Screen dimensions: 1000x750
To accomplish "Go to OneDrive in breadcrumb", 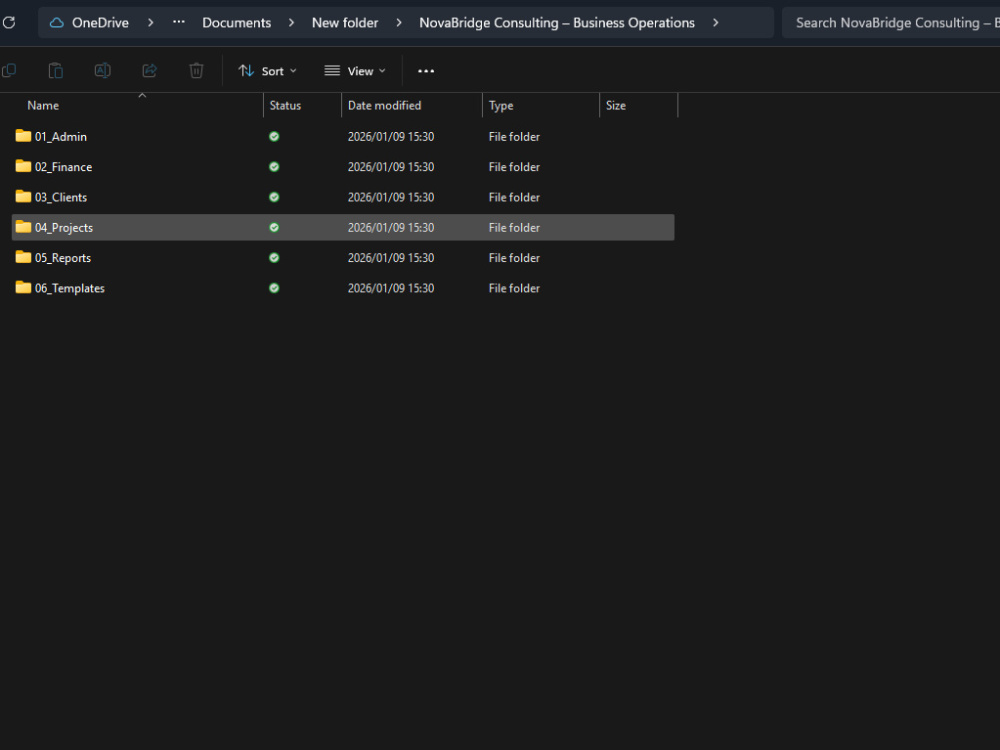I will [x=100, y=23].
